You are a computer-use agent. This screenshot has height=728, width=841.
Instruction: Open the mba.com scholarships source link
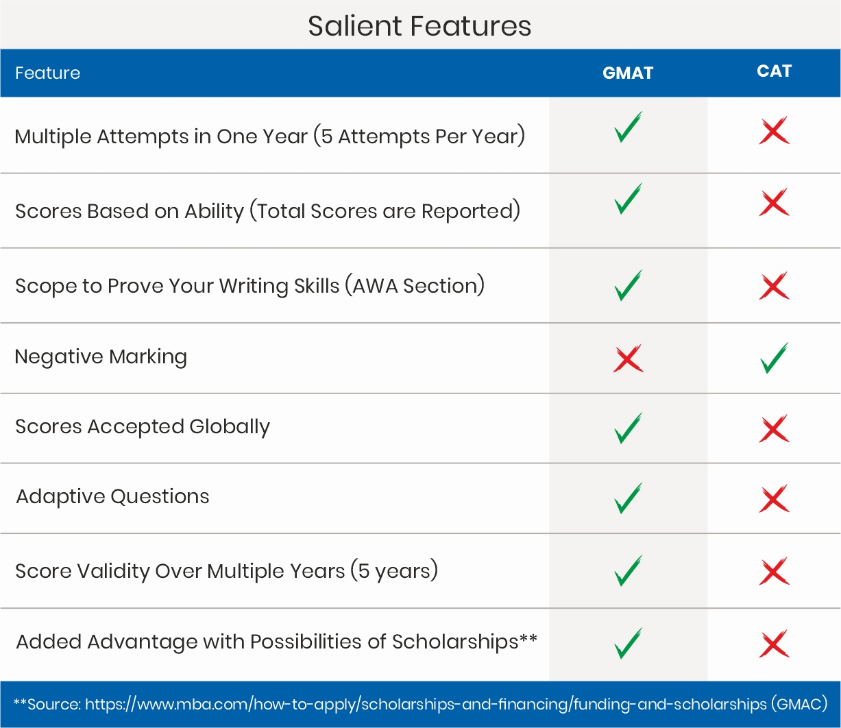pyautogui.click(x=426, y=704)
